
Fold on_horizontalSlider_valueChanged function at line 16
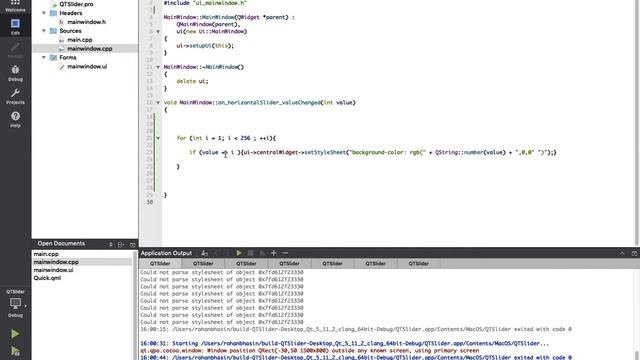click(x=158, y=102)
